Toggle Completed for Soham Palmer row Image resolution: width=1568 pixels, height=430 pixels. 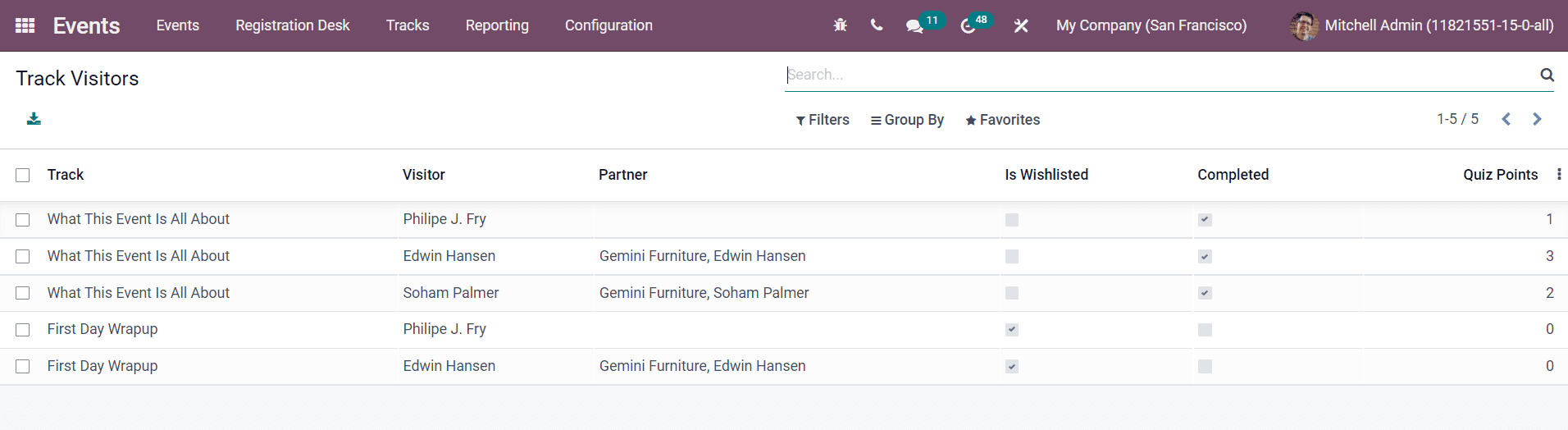(1205, 293)
